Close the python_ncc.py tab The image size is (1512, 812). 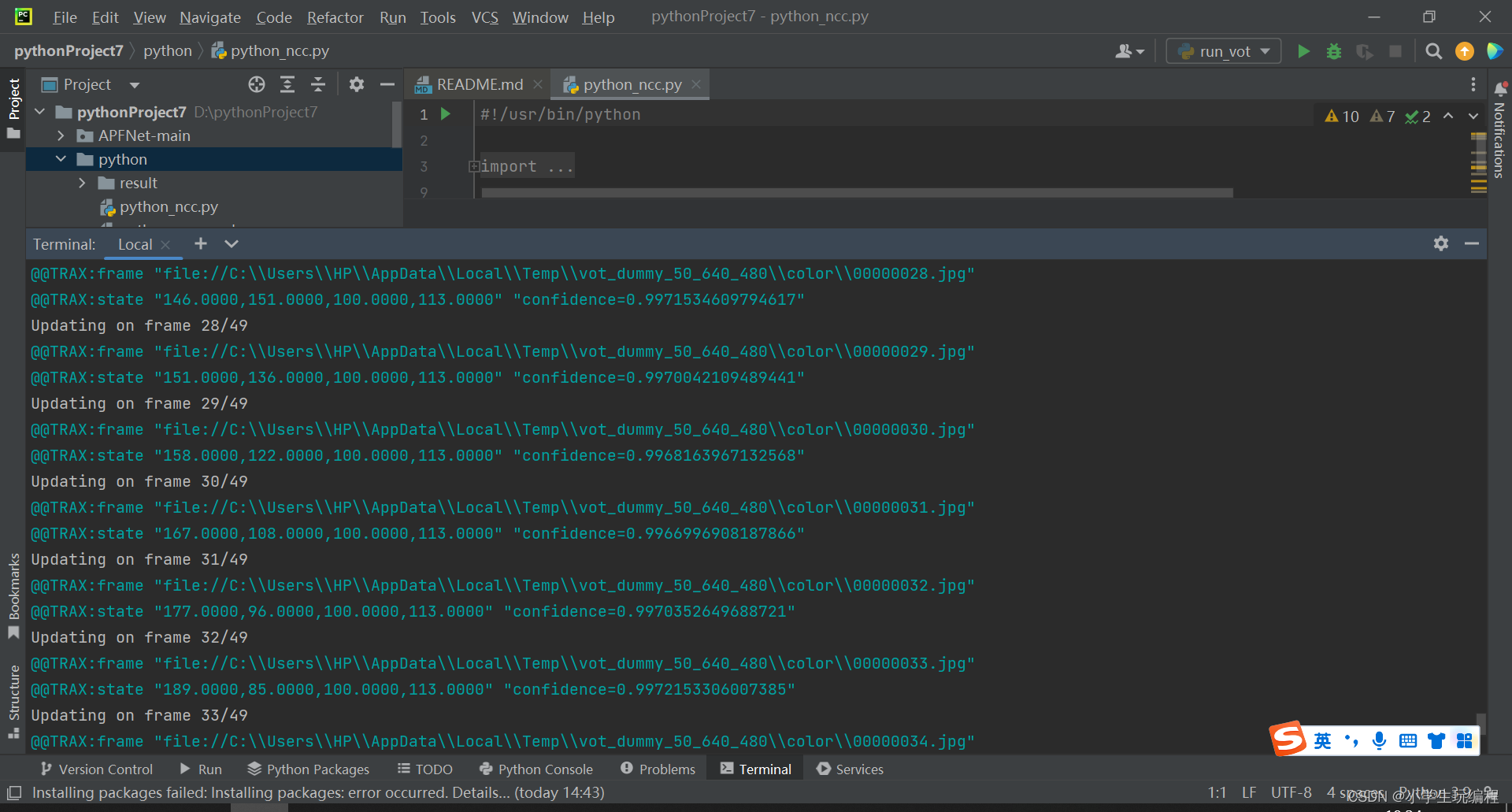[696, 84]
